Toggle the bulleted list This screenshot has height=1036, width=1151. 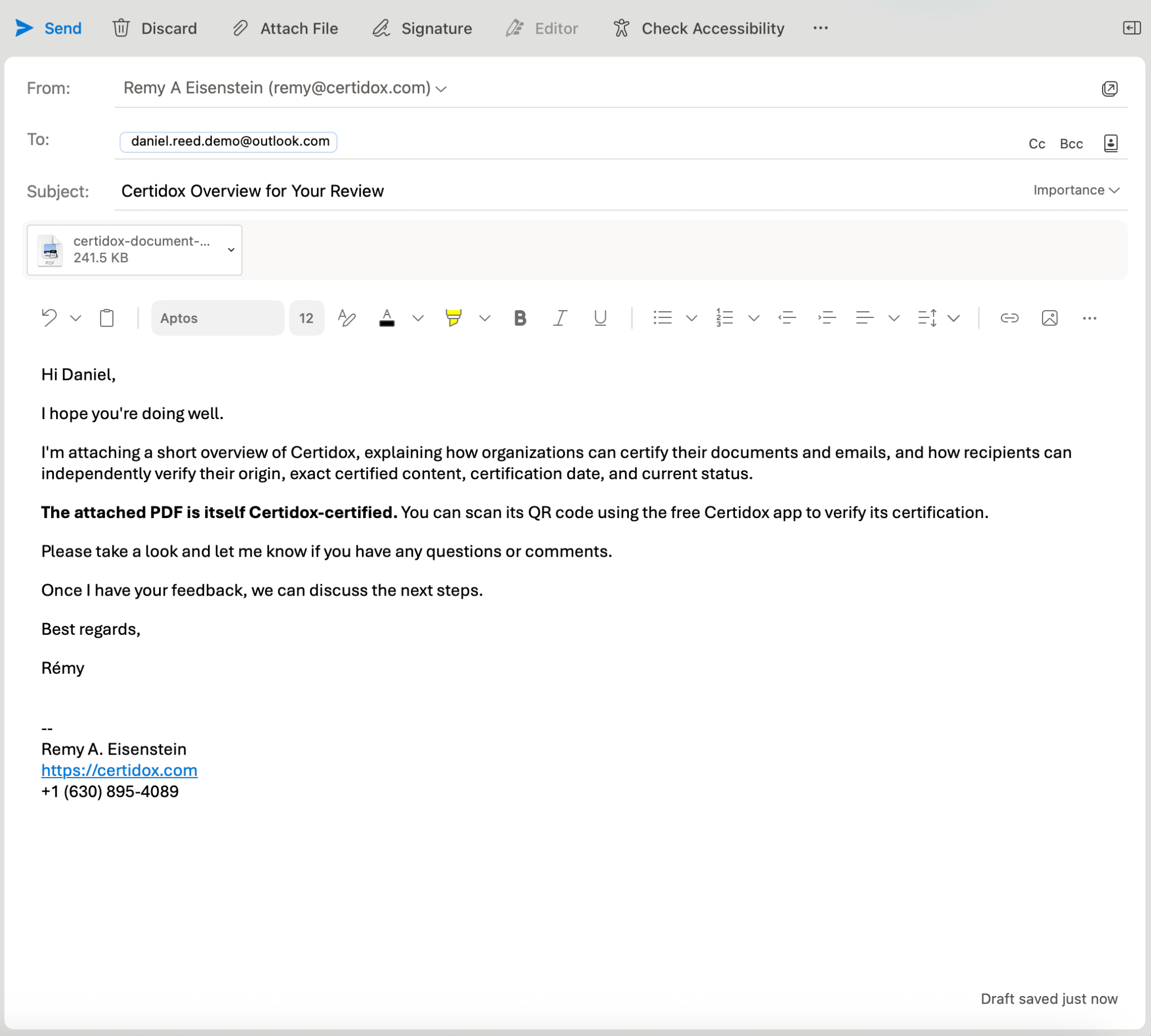pyautogui.click(x=663, y=317)
